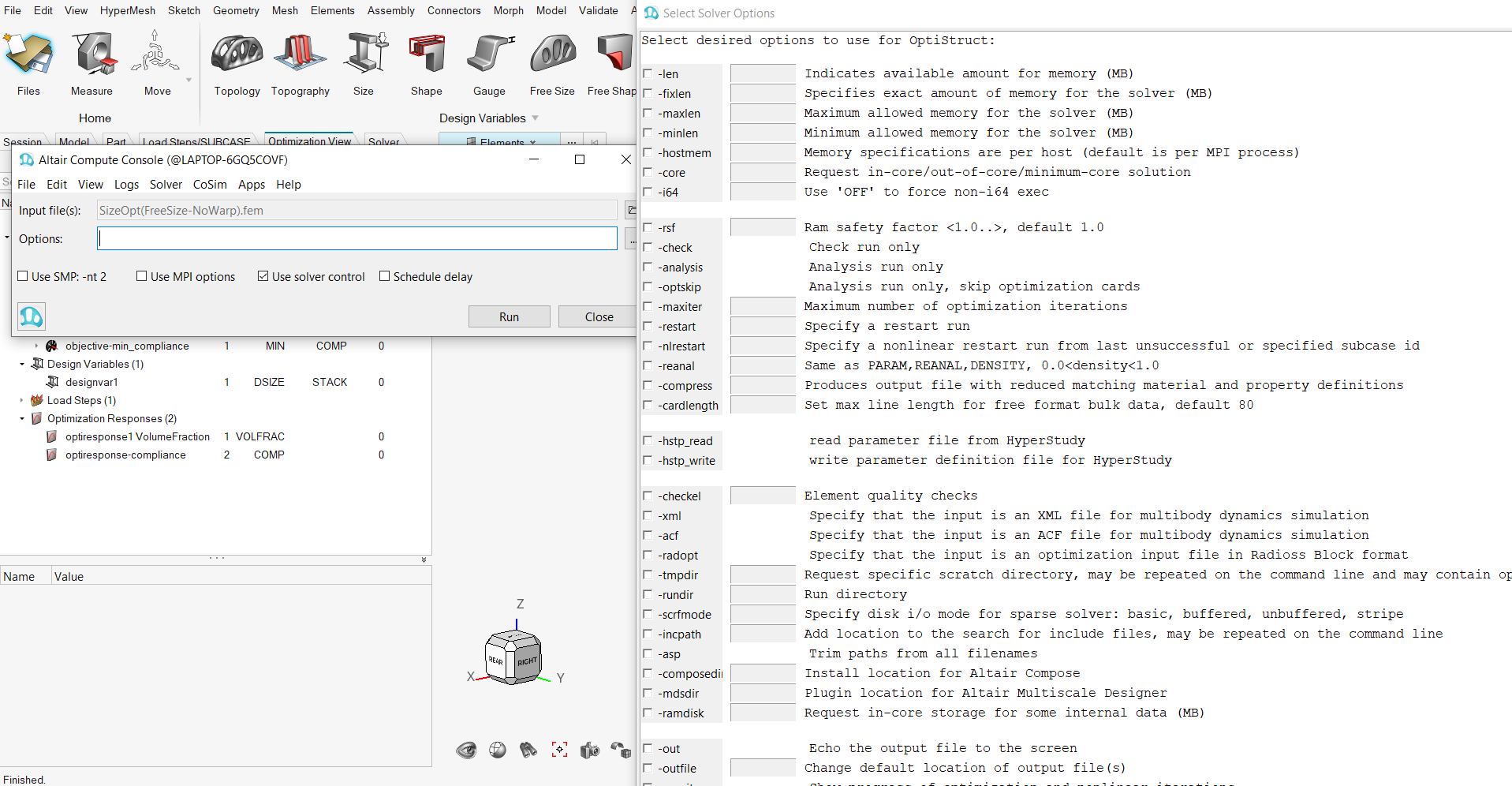Click the Options input field
Viewport: 1512px width, 786px height.
tap(357, 238)
